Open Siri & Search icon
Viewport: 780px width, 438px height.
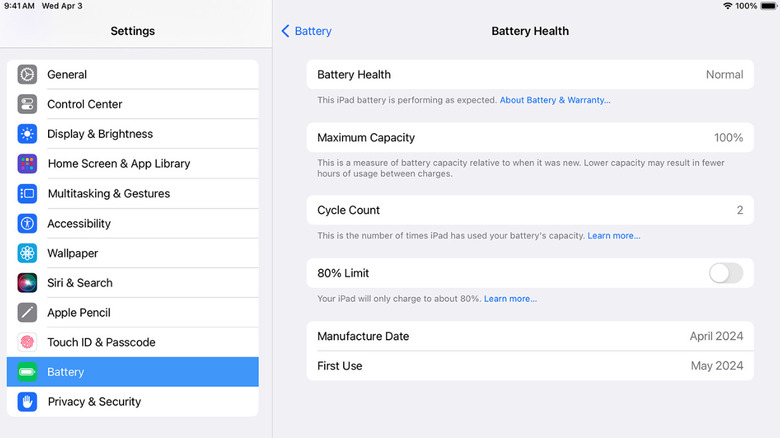(27, 283)
